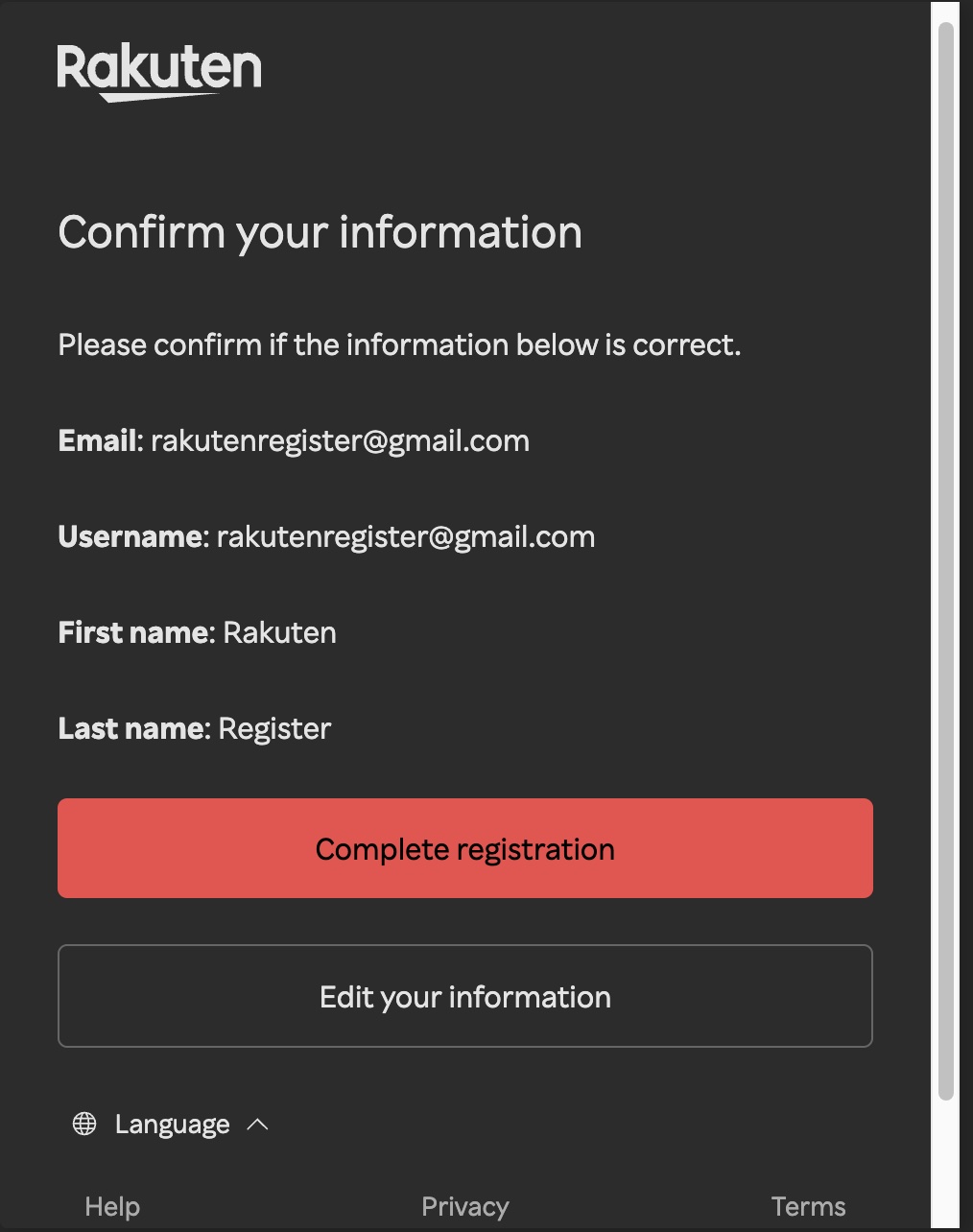Open the Language selector label

(172, 1124)
